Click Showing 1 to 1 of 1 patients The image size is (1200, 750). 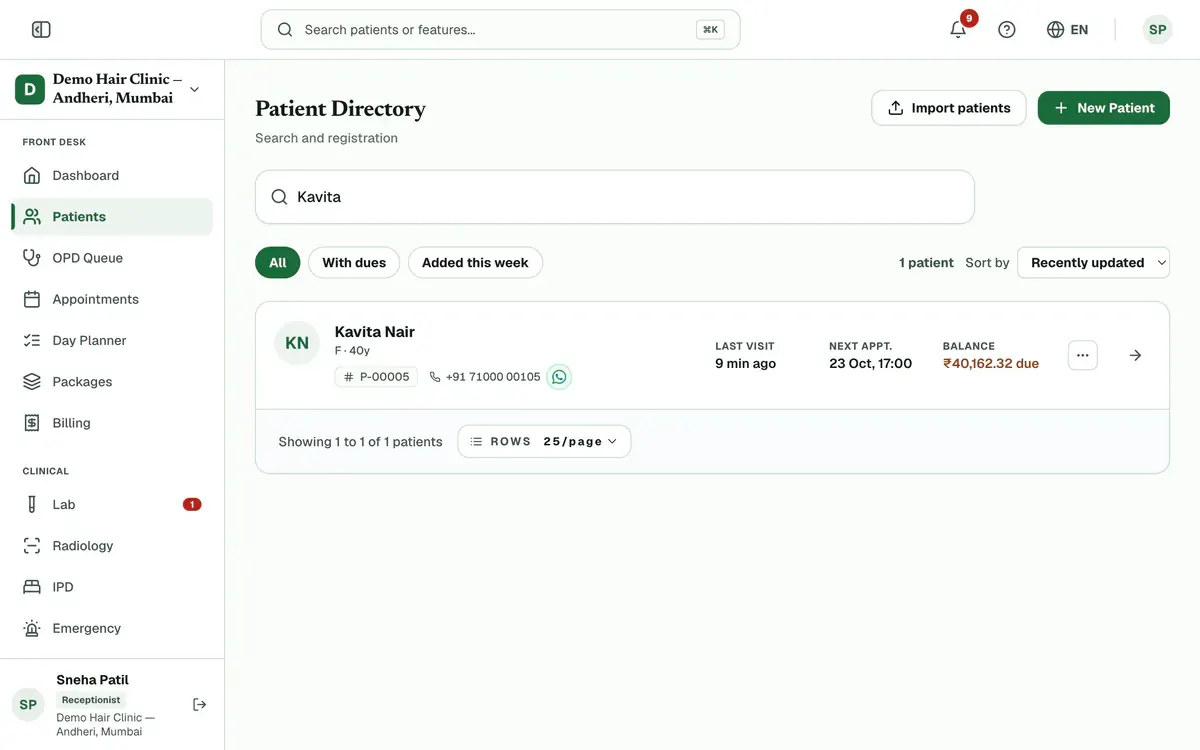360,442
